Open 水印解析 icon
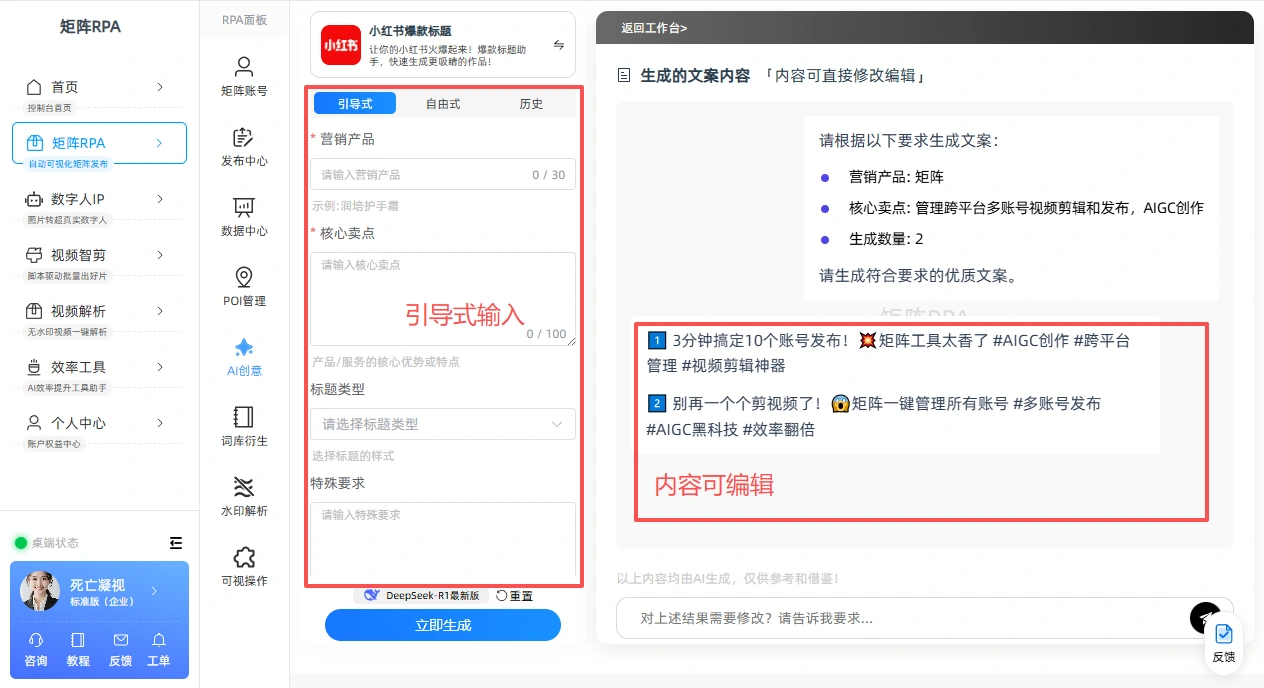This screenshot has height=688, width=1264. [244, 487]
